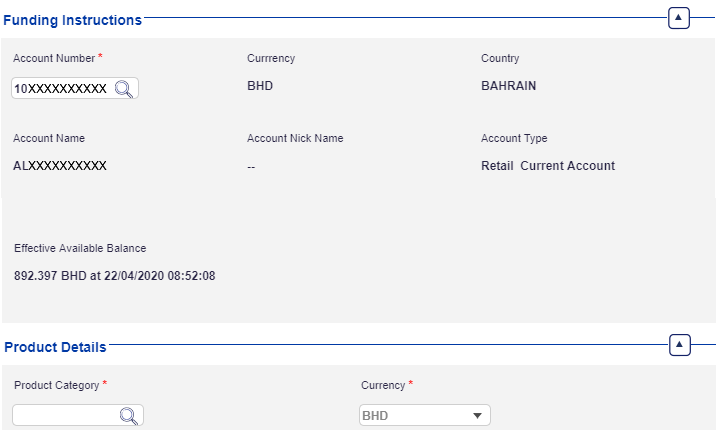Click the Country label
The width and height of the screenshot is (718, 430).
(x=500, y=59)
